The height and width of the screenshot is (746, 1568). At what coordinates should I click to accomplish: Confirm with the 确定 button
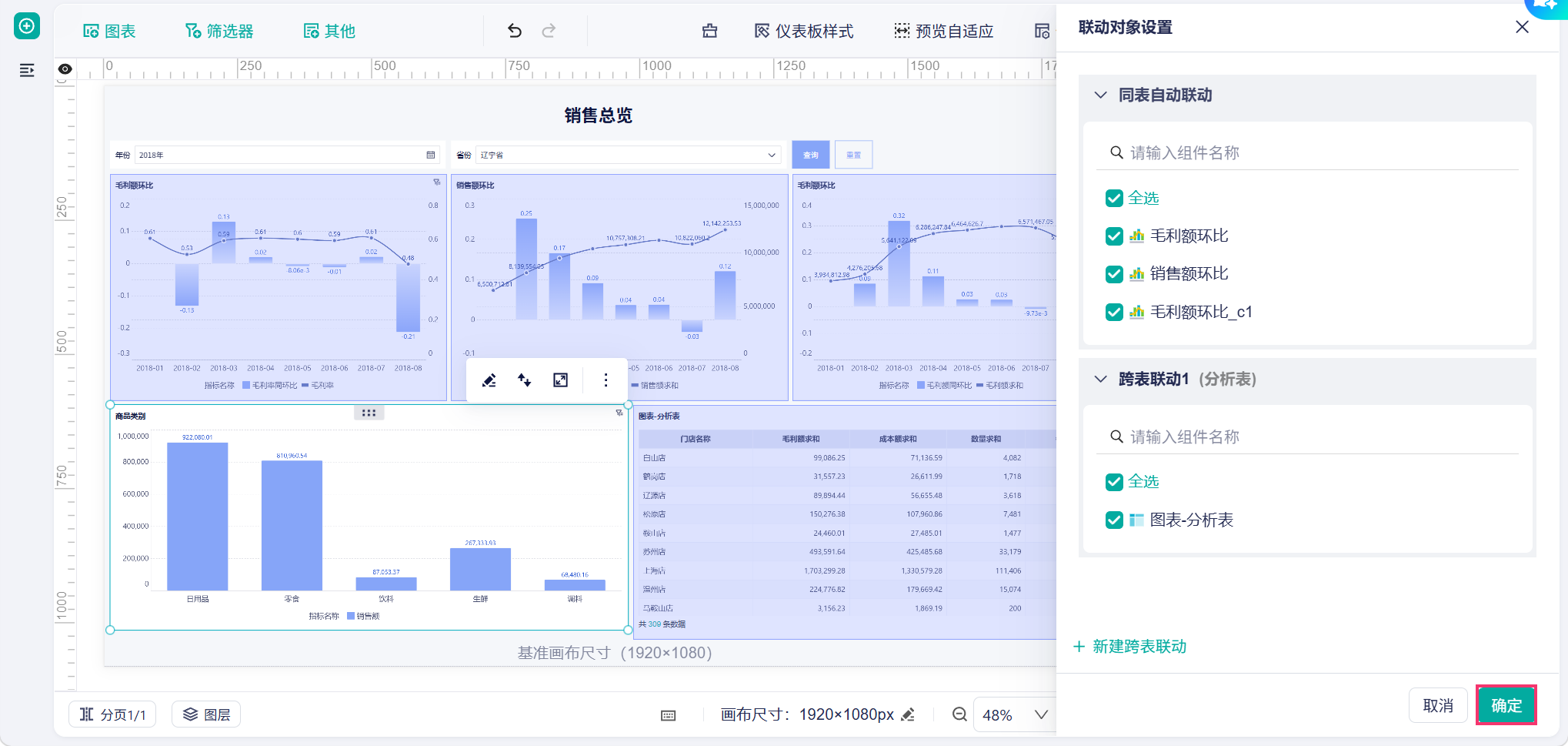[1506, 705]
